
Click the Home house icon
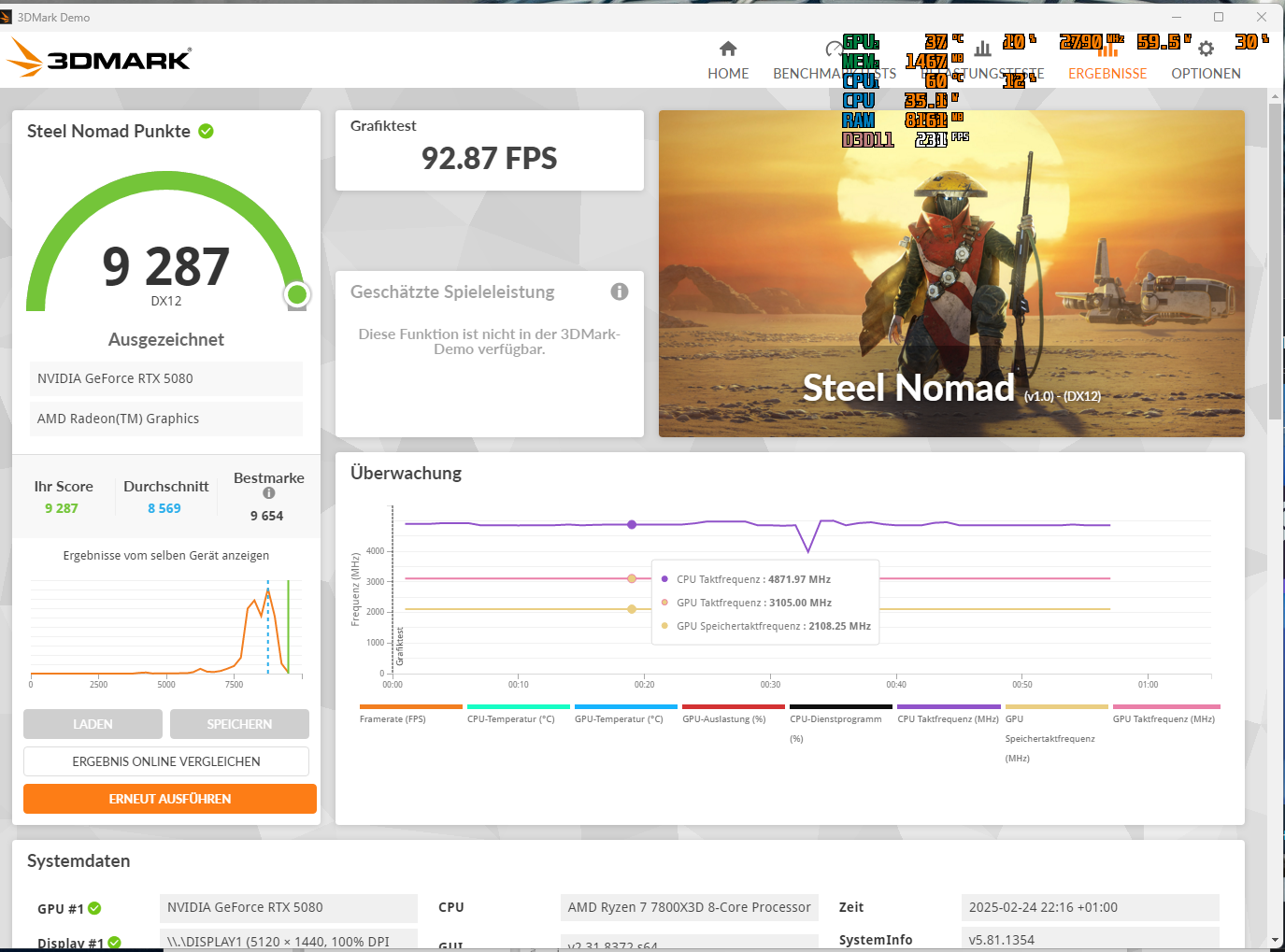point(728,49)
